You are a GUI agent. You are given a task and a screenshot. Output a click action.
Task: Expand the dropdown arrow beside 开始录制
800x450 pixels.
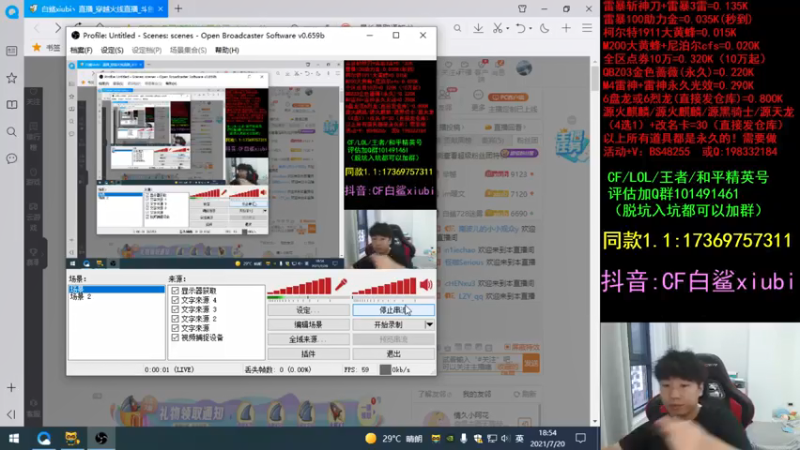[x=430, y=324]
